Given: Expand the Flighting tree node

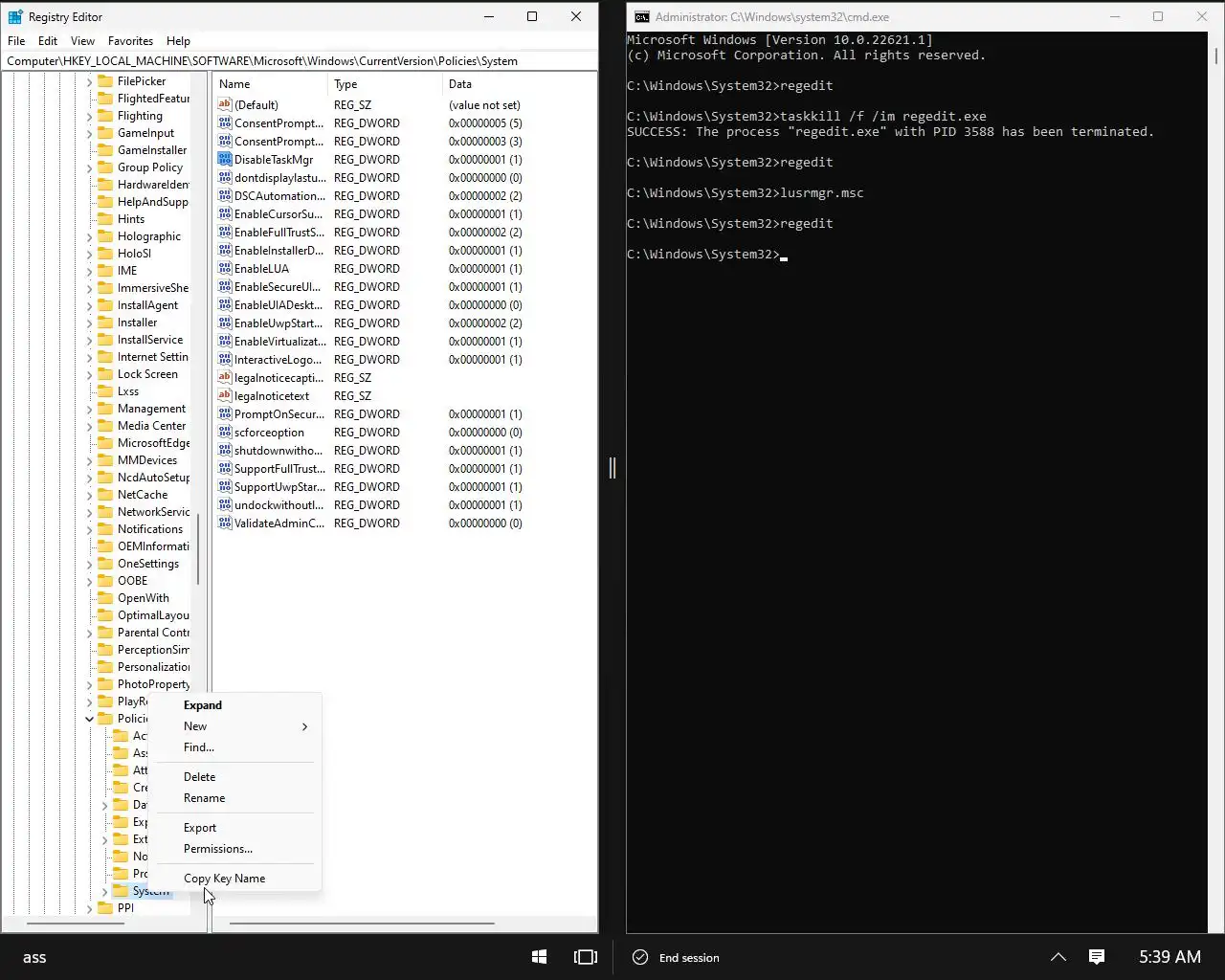Looking at the screenshot, I should pyautogui.click(x=90, y=116).
